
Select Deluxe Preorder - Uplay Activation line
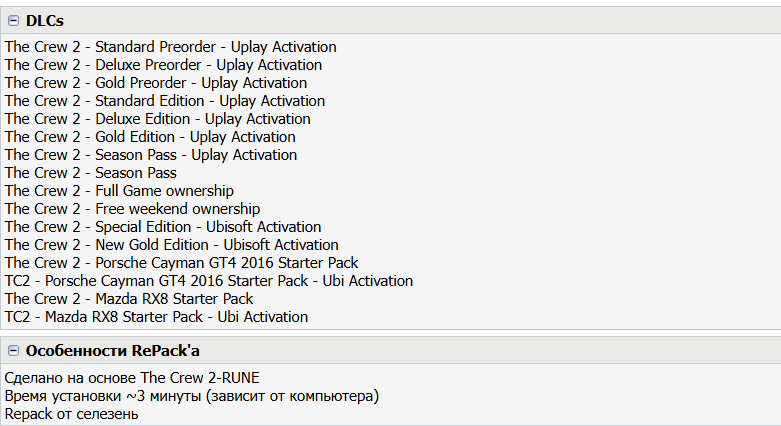[x=163, y=65]
